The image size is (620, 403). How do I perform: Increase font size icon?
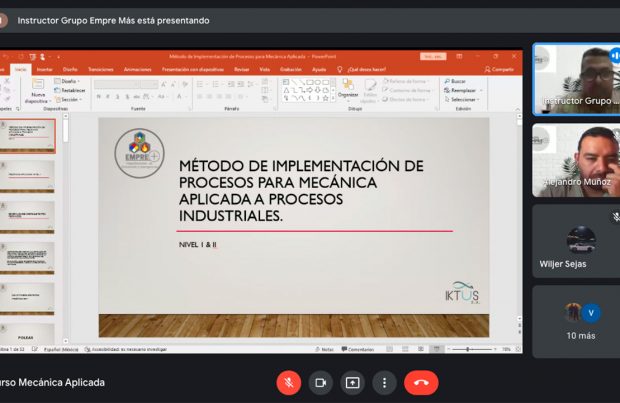[x=164, y=84]
